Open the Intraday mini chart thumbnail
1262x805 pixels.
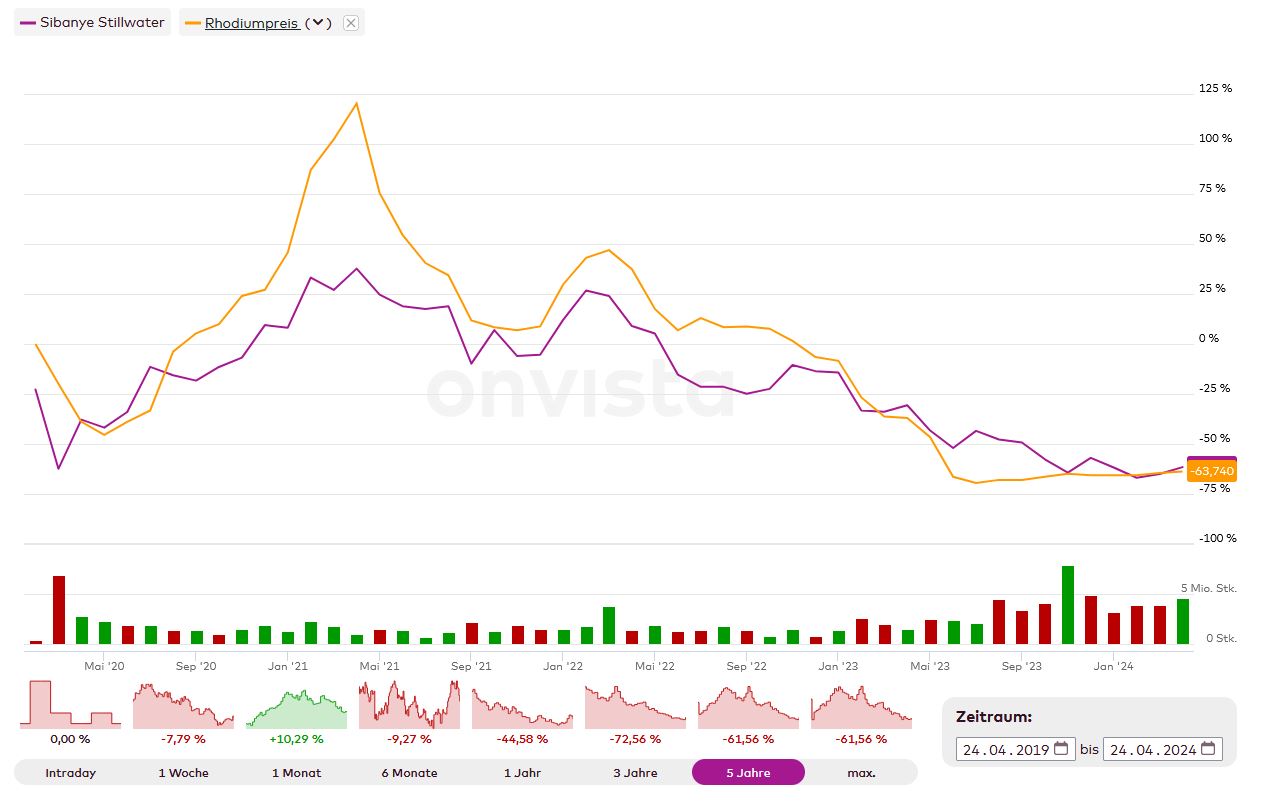pos(70,704)
